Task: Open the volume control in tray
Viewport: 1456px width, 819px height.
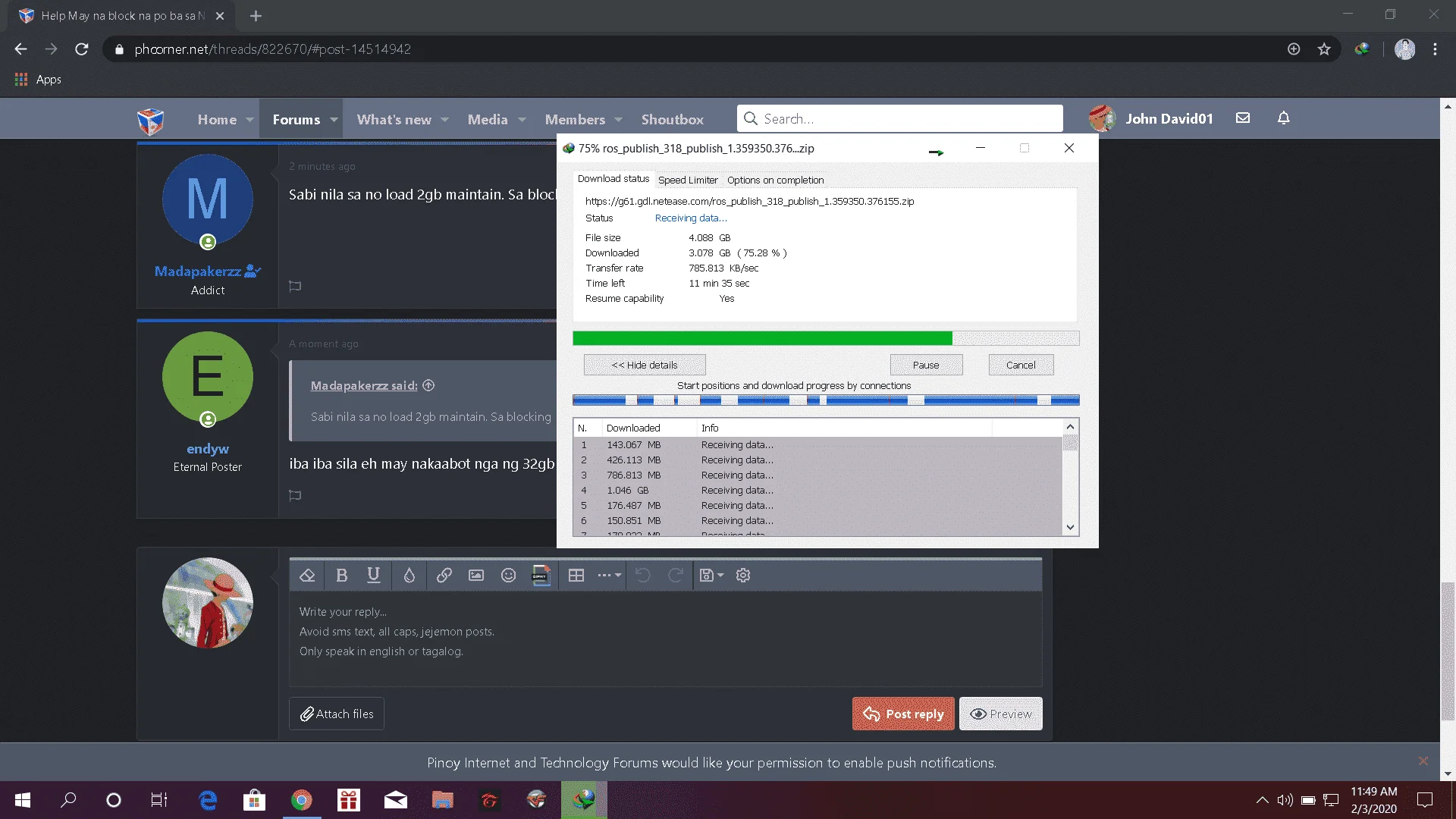Action: click(1285, 800)
